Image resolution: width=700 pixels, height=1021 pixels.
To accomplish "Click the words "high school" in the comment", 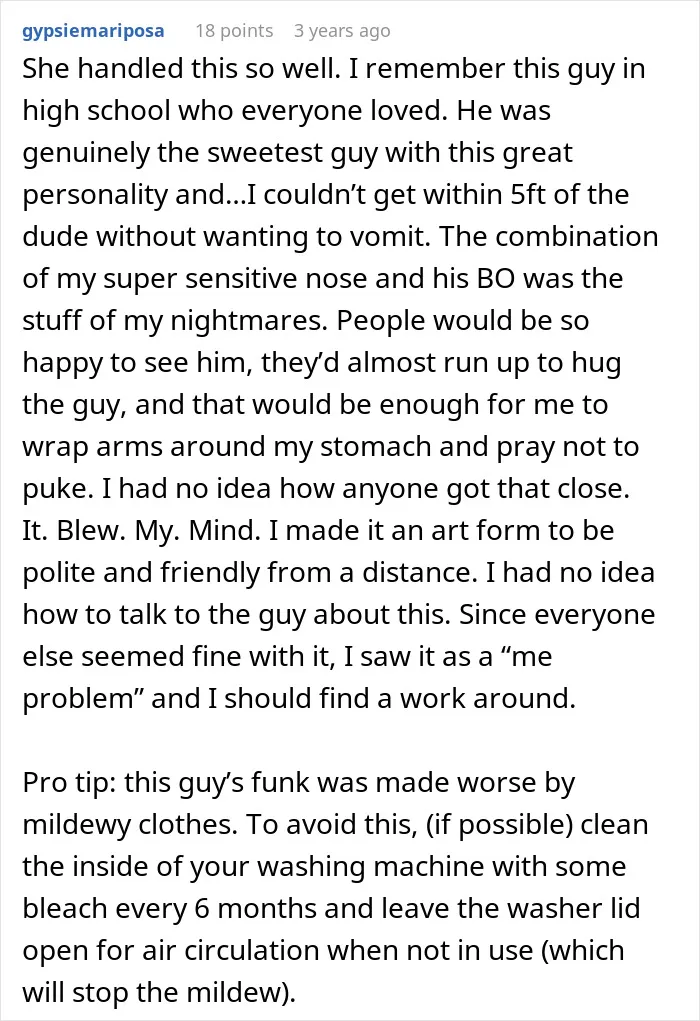I will [96, 111].
